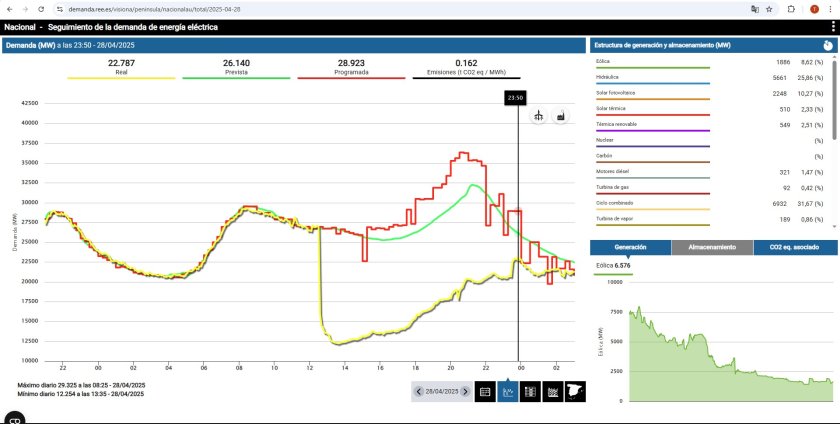Click the Real demand value 22.787

coord(121,63)
